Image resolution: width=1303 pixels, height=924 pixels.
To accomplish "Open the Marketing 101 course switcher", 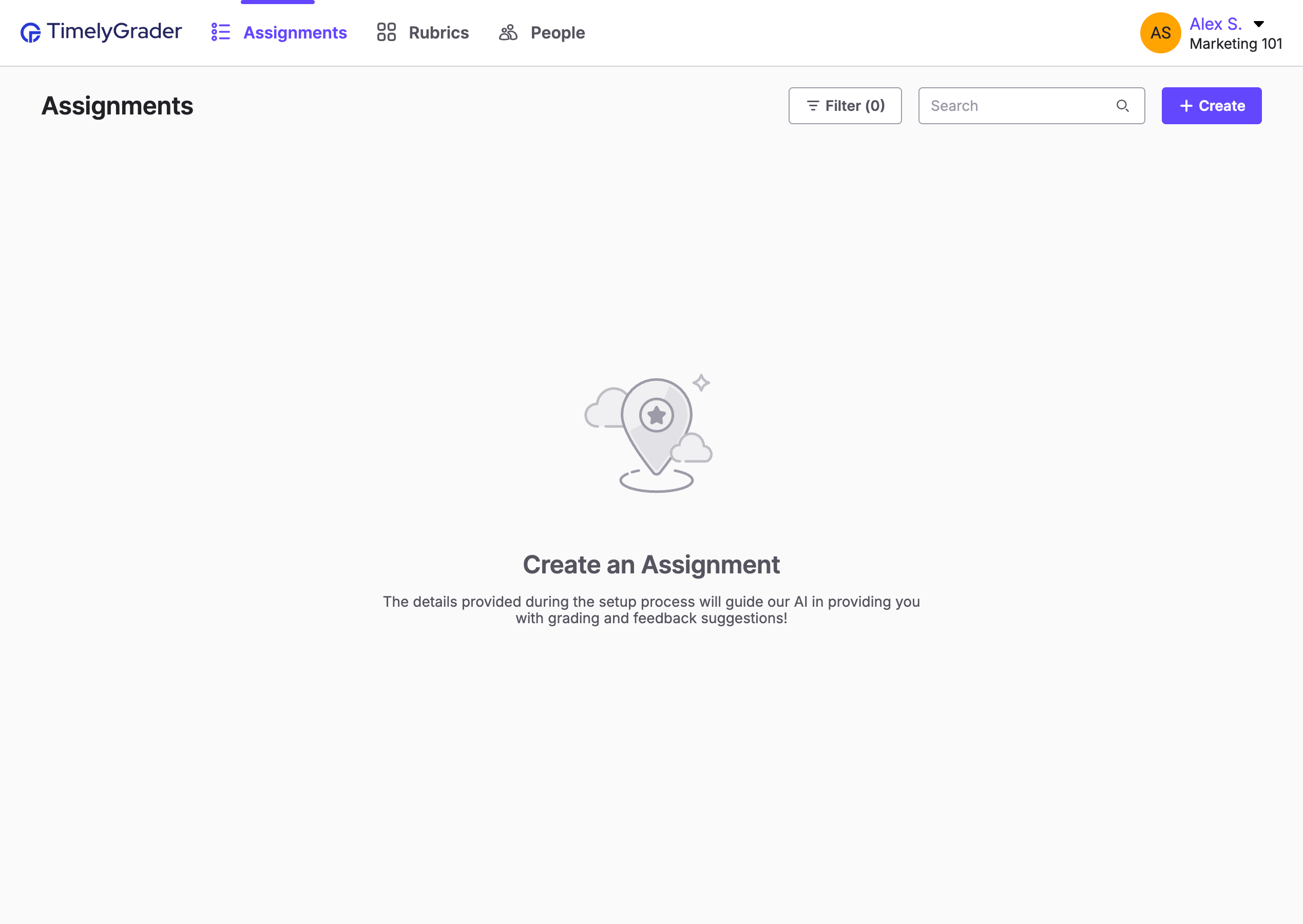I will (x=1235, y=44).
